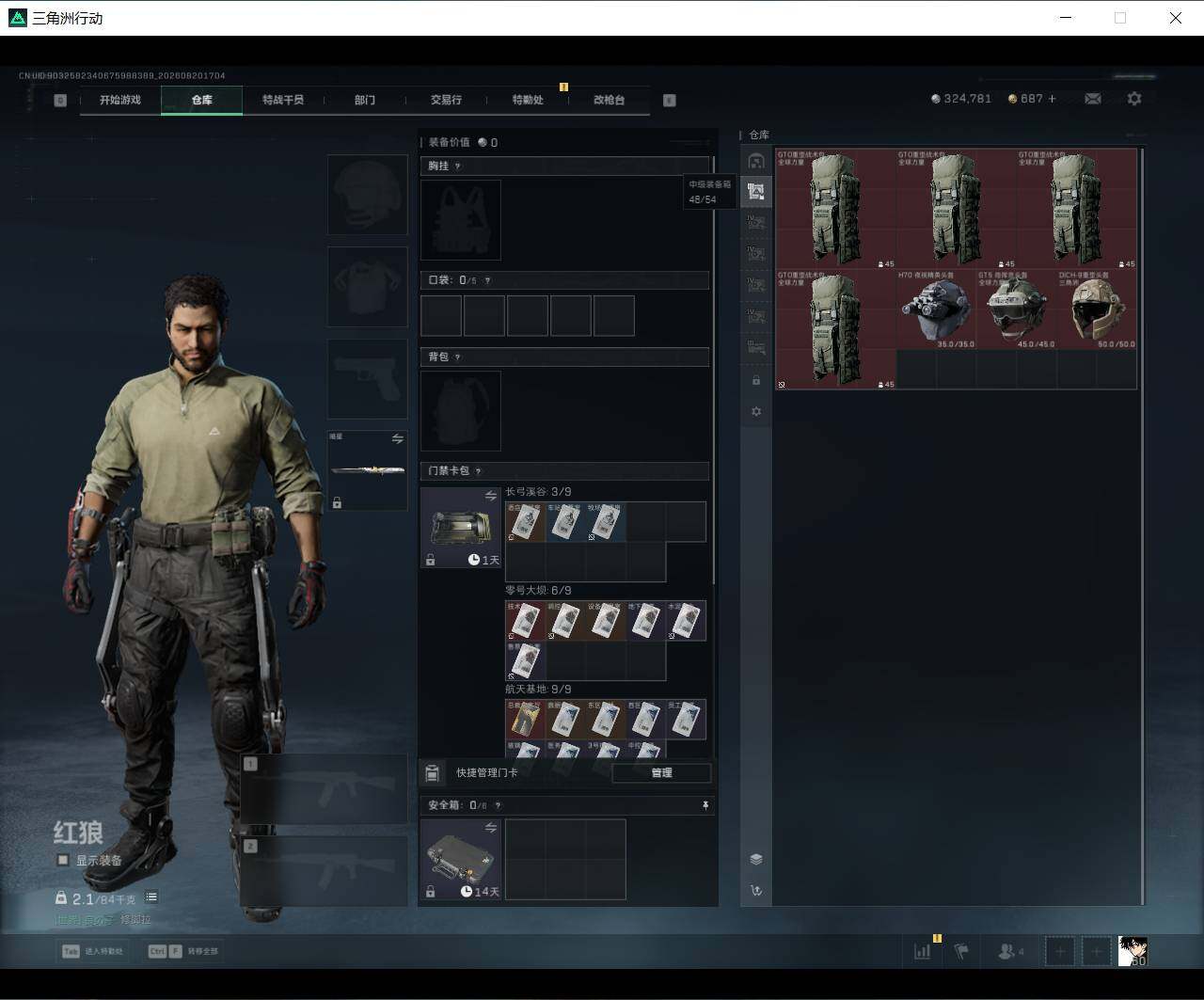Open stash settings gear icon
Screen dimensions: 1204x1000
pos(756,412)
